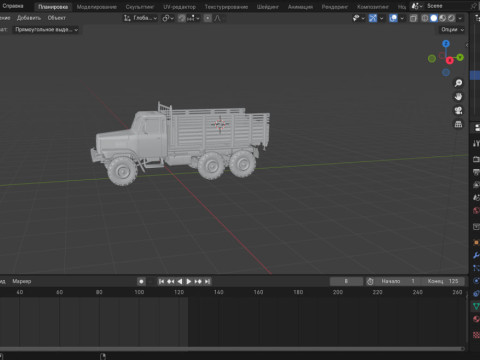Click the Z axis on the navigation gizmo

pos(446,44)
